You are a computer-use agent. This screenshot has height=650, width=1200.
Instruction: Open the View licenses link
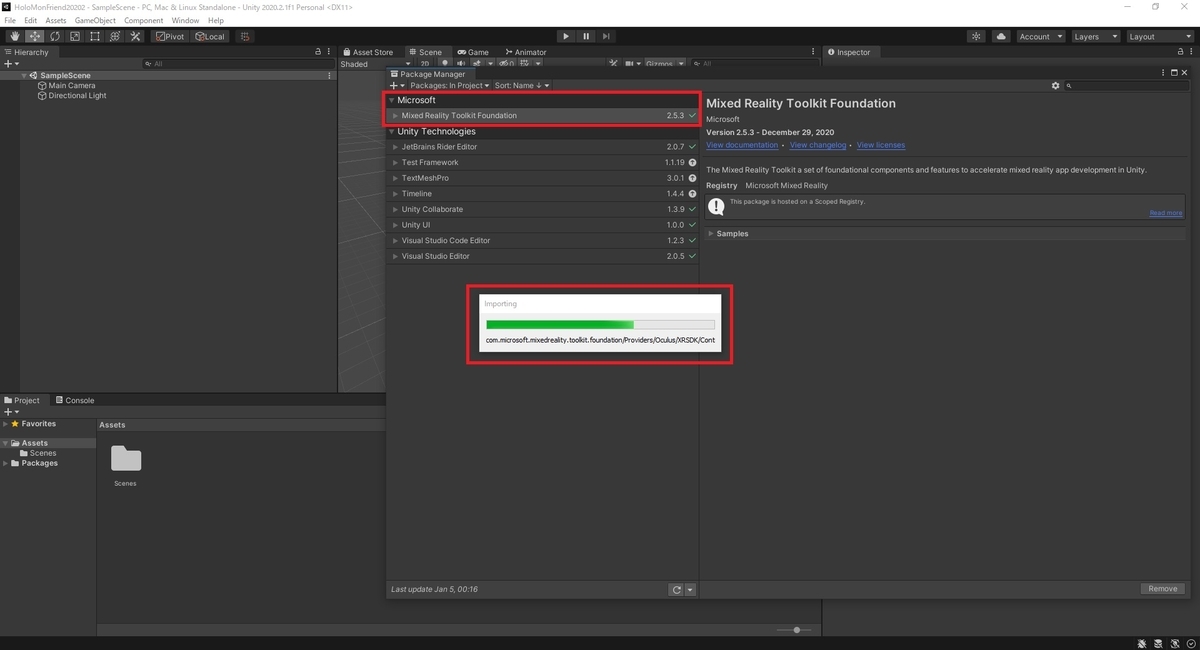881,145
